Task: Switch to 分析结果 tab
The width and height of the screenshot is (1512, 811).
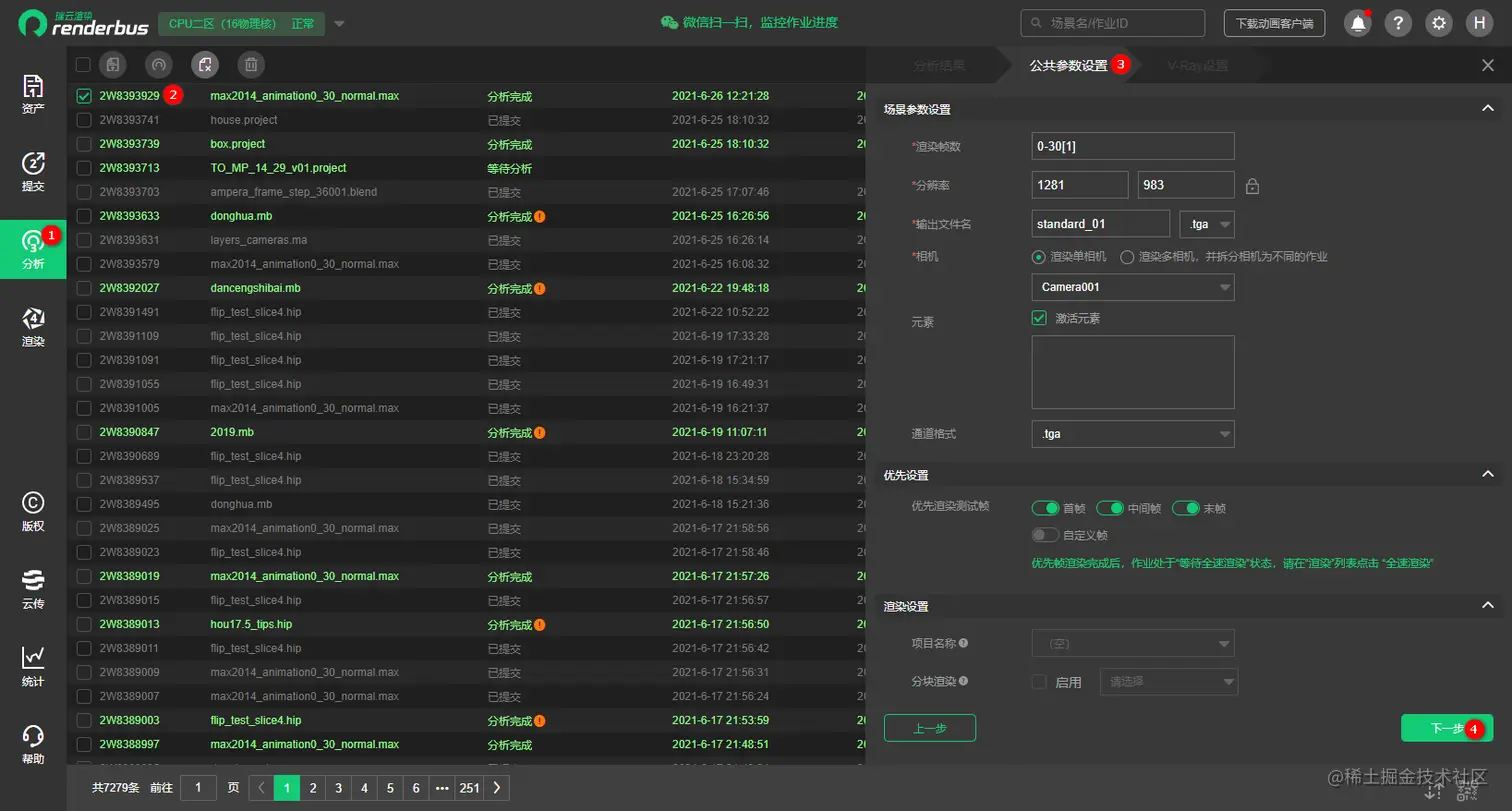Action: (x=939, y=66)
